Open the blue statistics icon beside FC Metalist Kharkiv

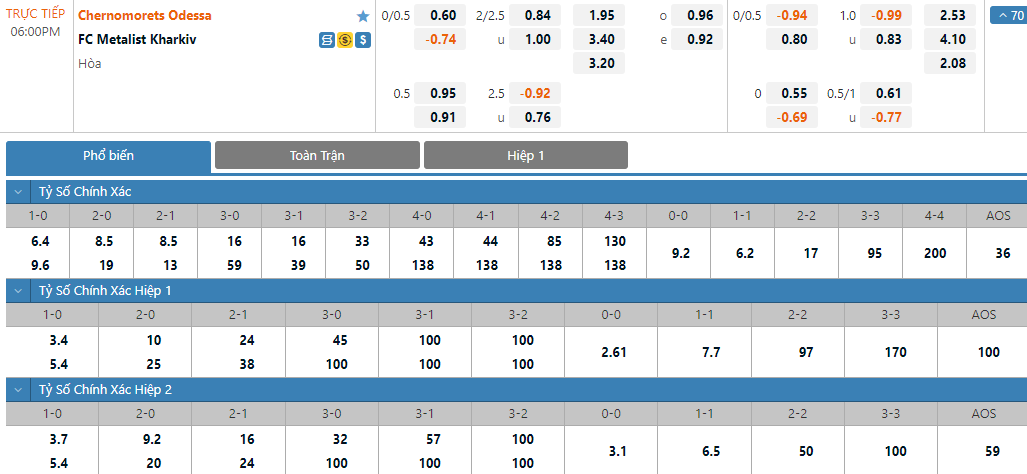point(327,41)
